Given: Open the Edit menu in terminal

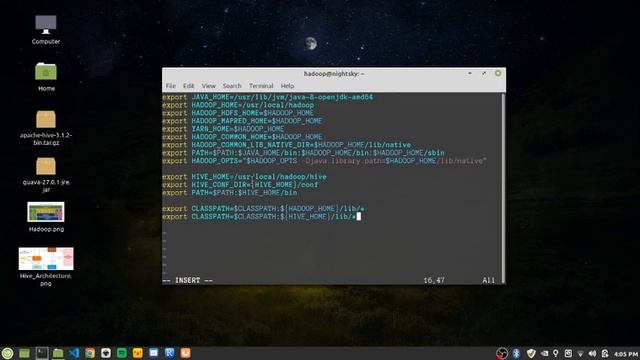Looking at the screenshot, I should point(188,86).
